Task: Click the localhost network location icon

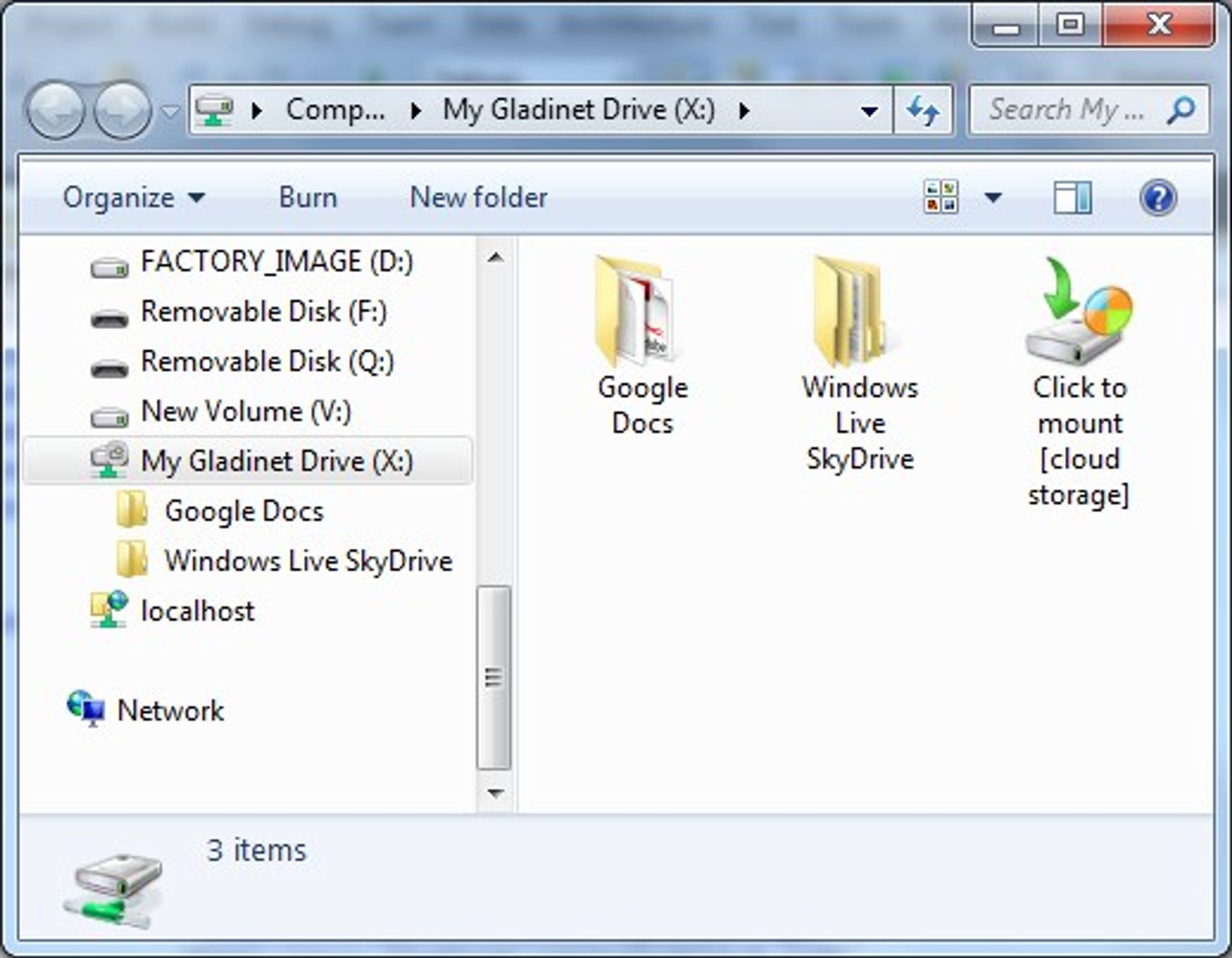Action: (x=109, y=609)
